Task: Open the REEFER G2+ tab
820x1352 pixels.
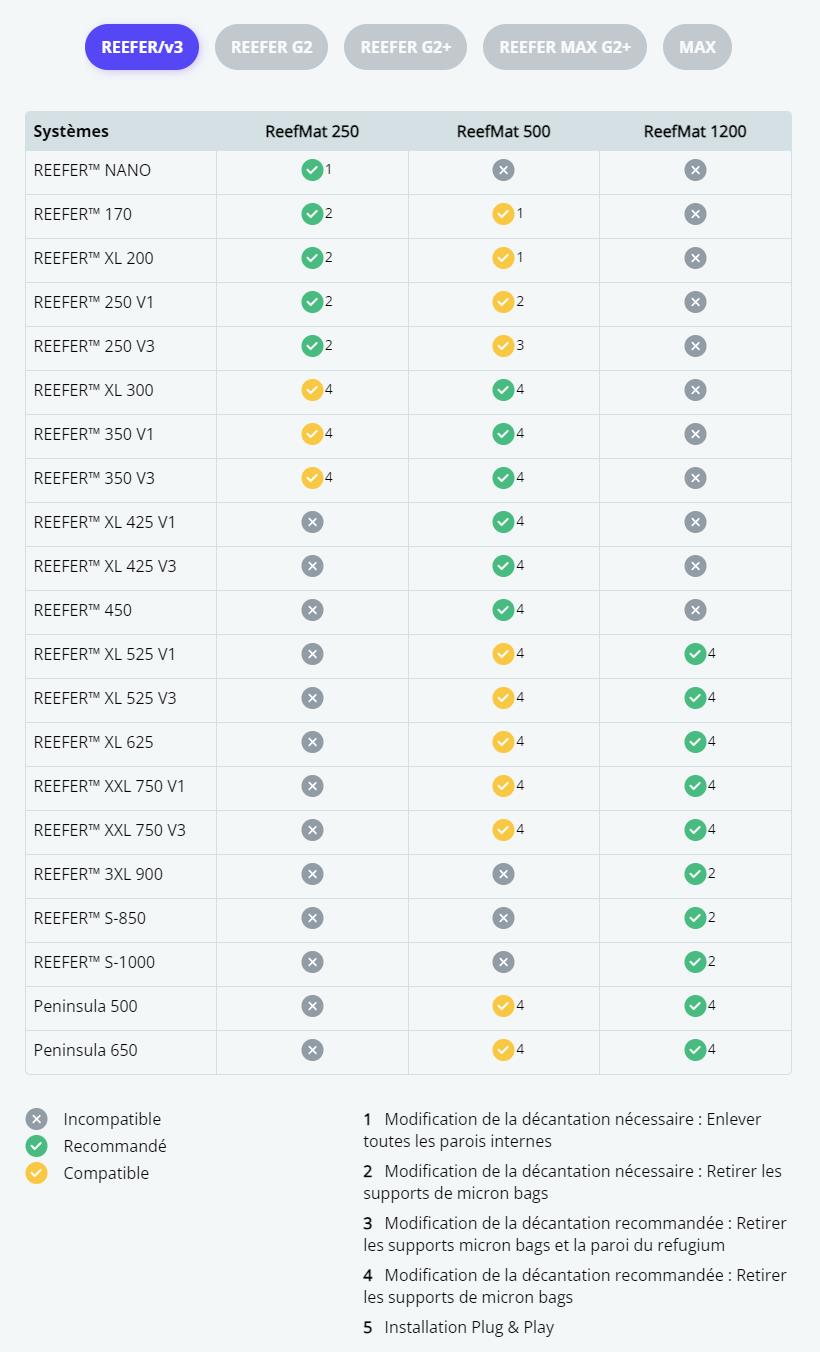Action: (x=405, y=47)
